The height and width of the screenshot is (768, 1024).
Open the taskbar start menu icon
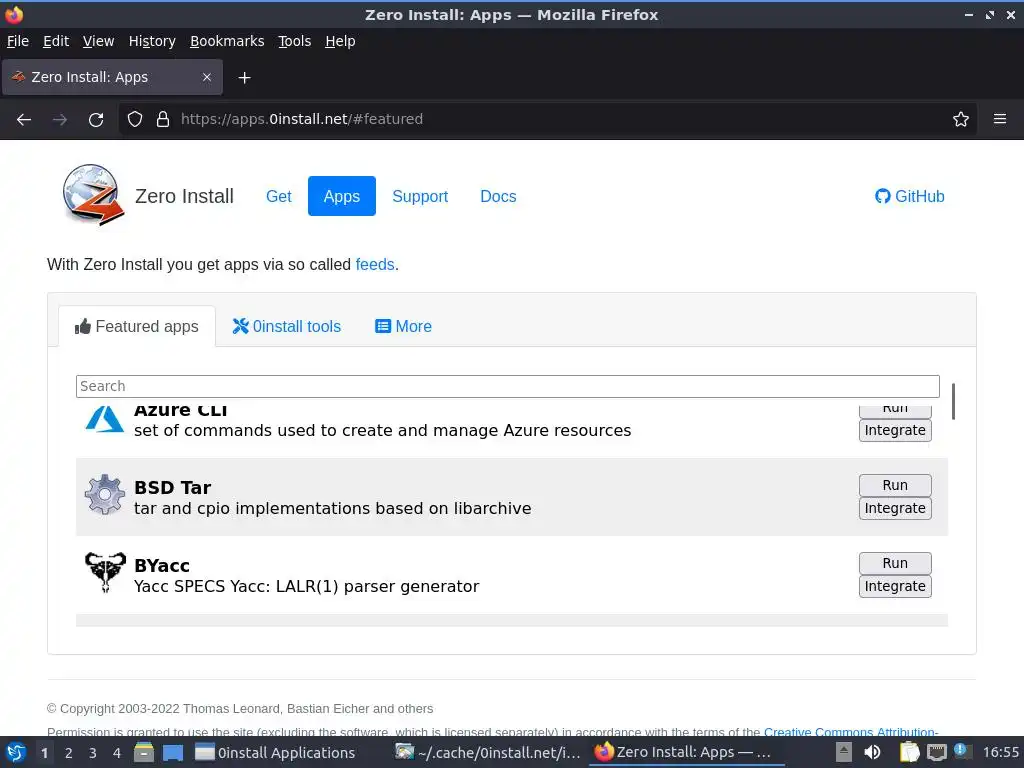(x=16, y=752)
